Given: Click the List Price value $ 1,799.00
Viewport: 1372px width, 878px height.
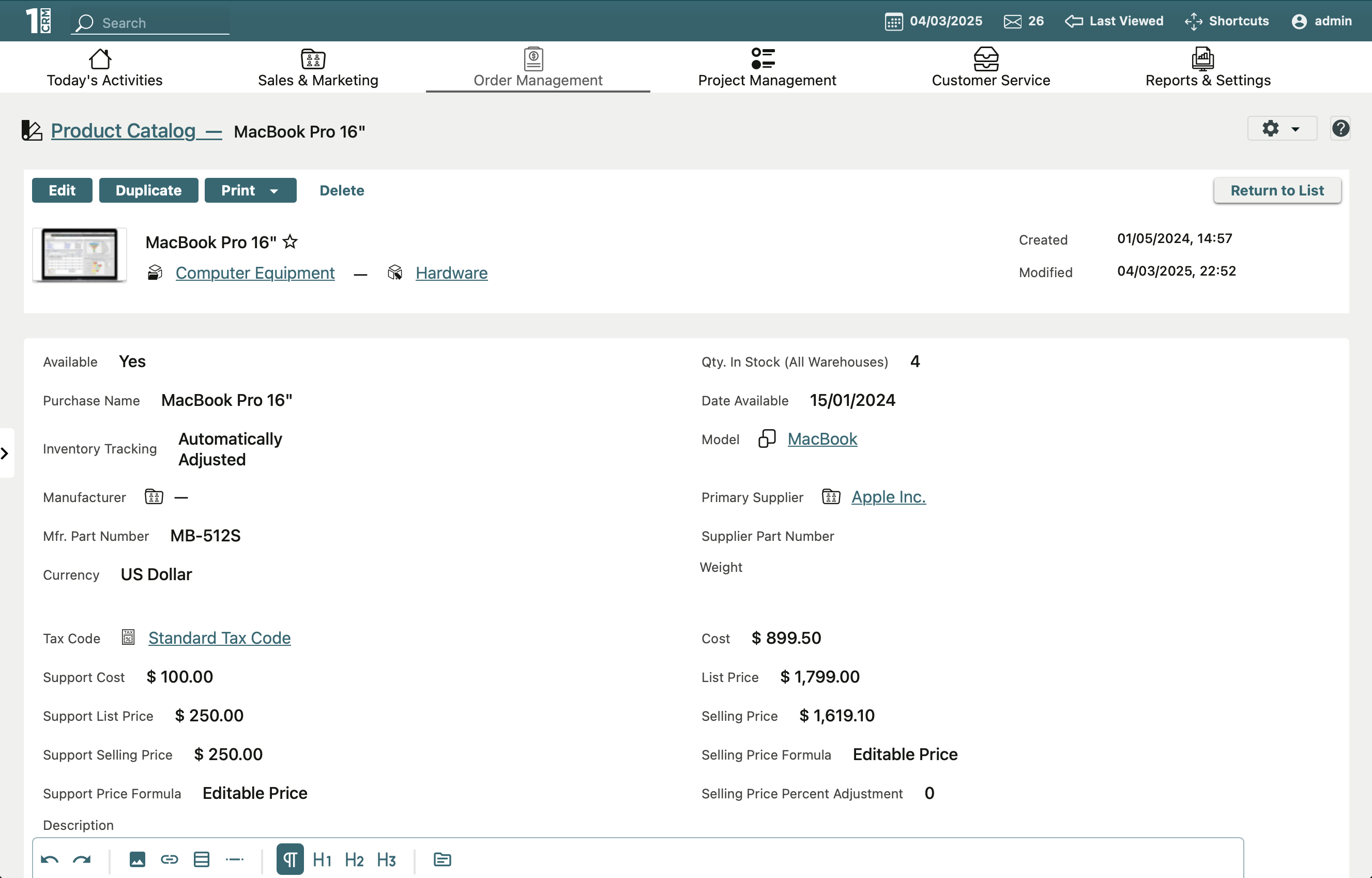Looking at the screenshot, I should pyautogui.click(x=820, y=677).
